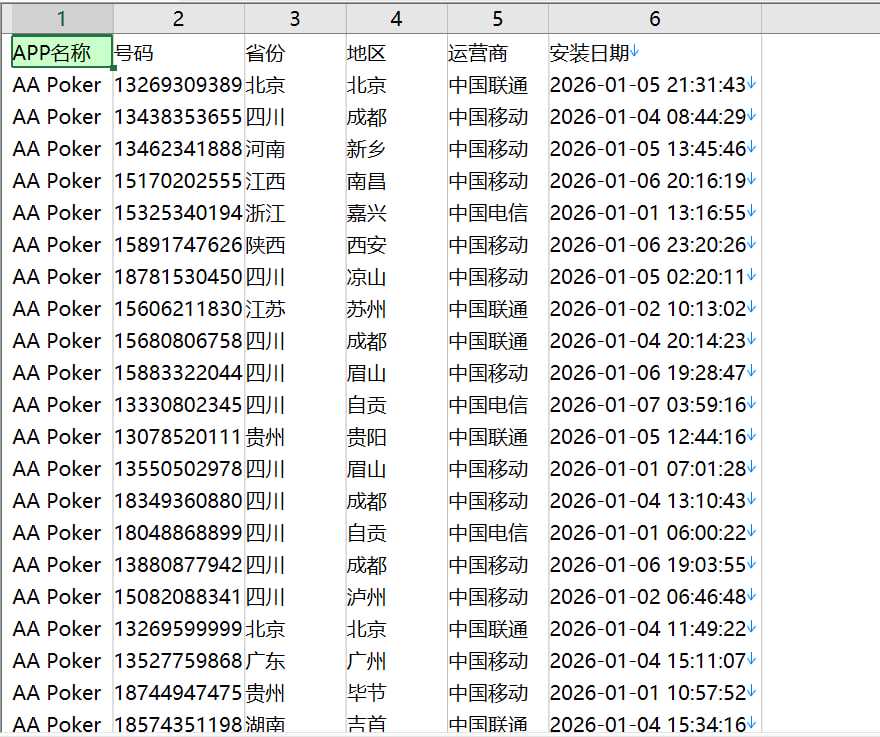Image resolution: width=880 pixels, height=737 pixels.
Task: Click date cell 2026-01-02 06:46:48
Action: click(655, 597)
